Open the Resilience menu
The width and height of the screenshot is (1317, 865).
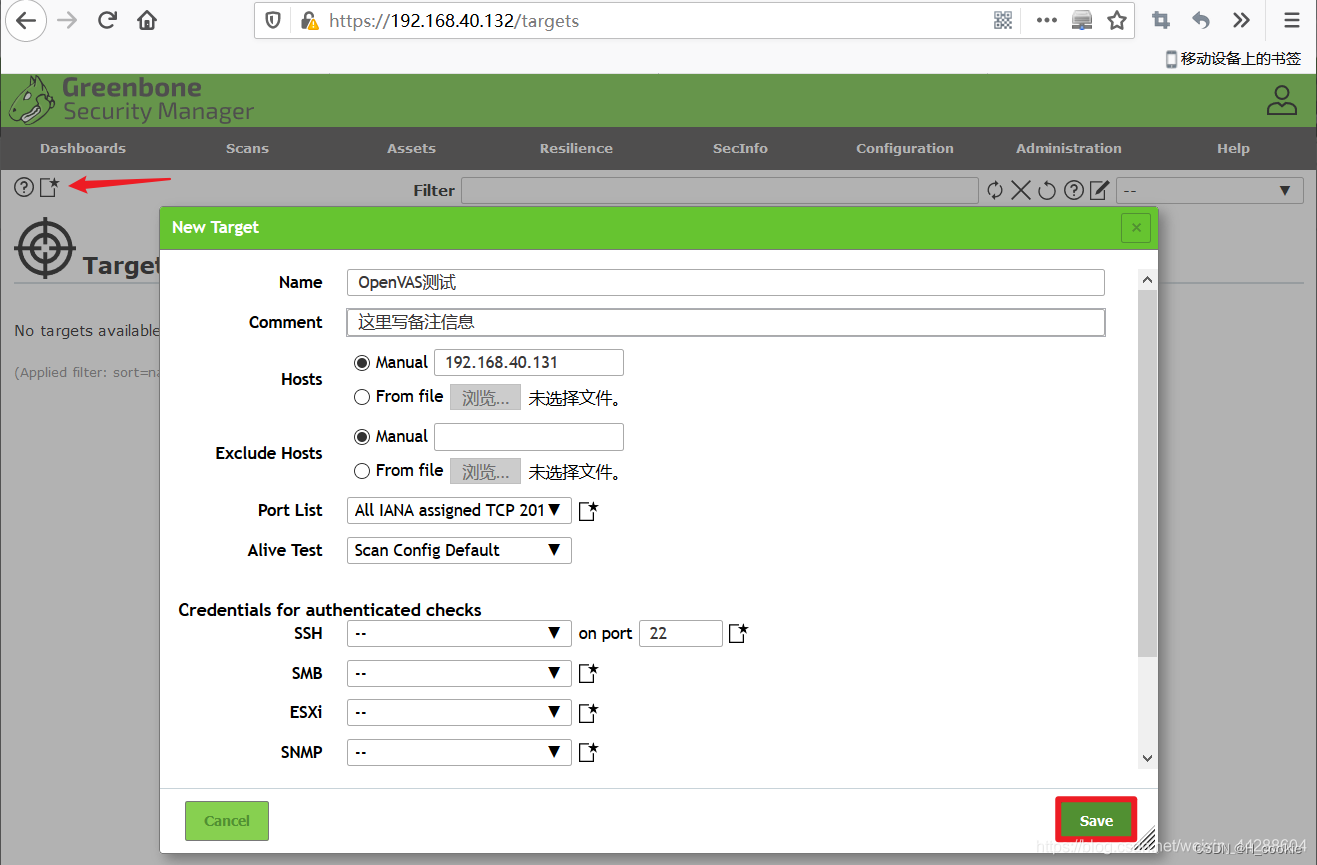[x=576, y=148]
